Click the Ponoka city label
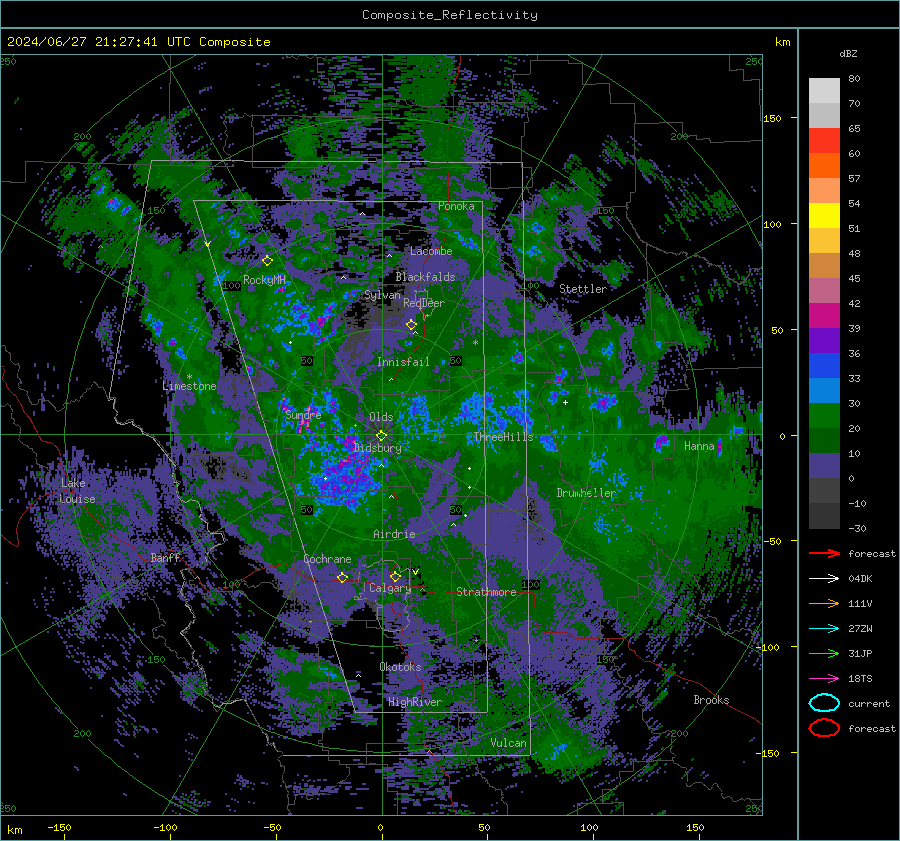 click(456, 206)
